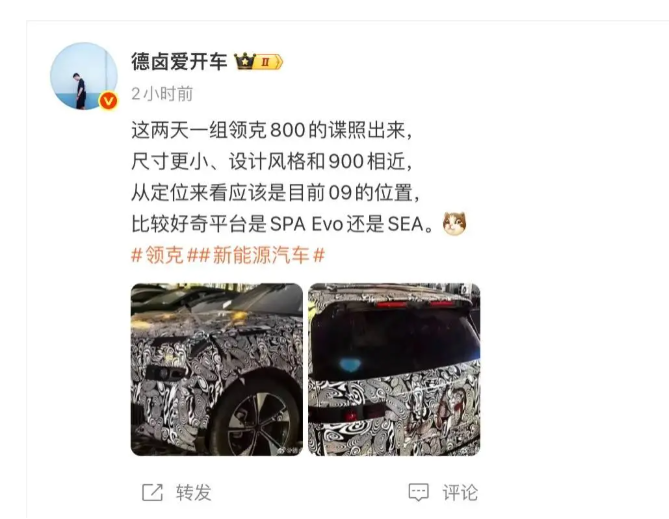Open the rear window spy photo

(x=394, y=370)
